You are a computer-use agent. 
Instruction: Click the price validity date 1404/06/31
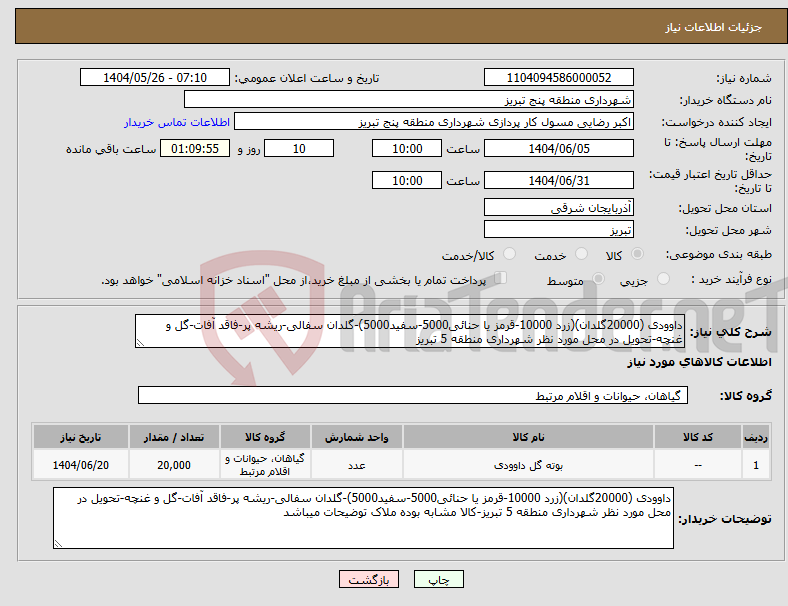click(559, 180)
